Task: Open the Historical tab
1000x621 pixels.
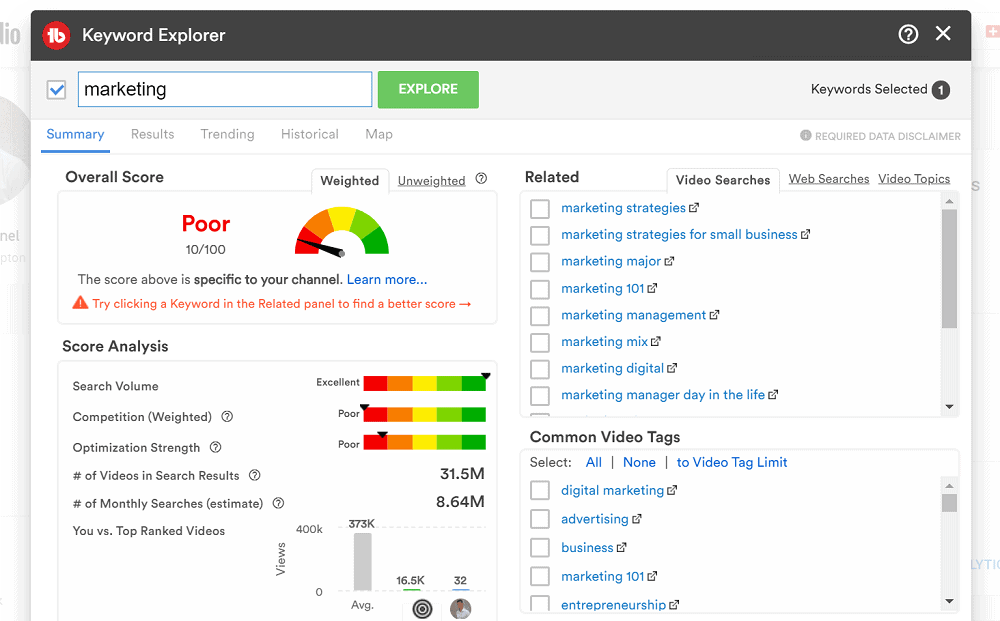Action: (x=309, y=134)
